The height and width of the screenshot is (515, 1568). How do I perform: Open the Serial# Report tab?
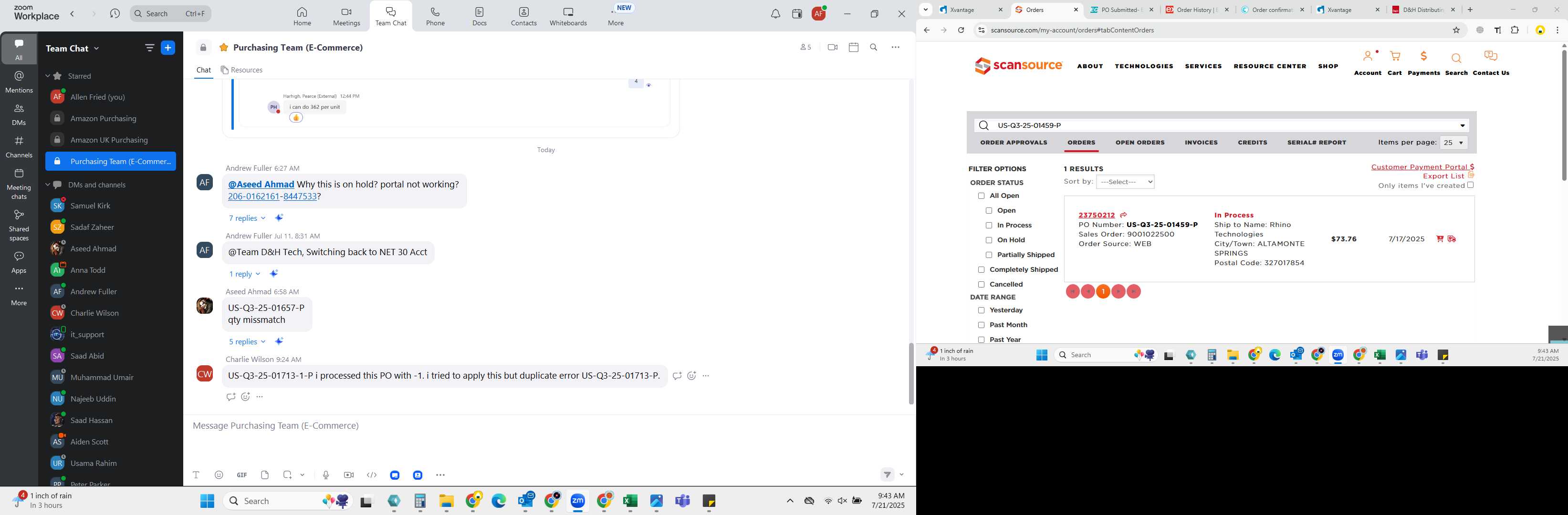pos(1317,143)
